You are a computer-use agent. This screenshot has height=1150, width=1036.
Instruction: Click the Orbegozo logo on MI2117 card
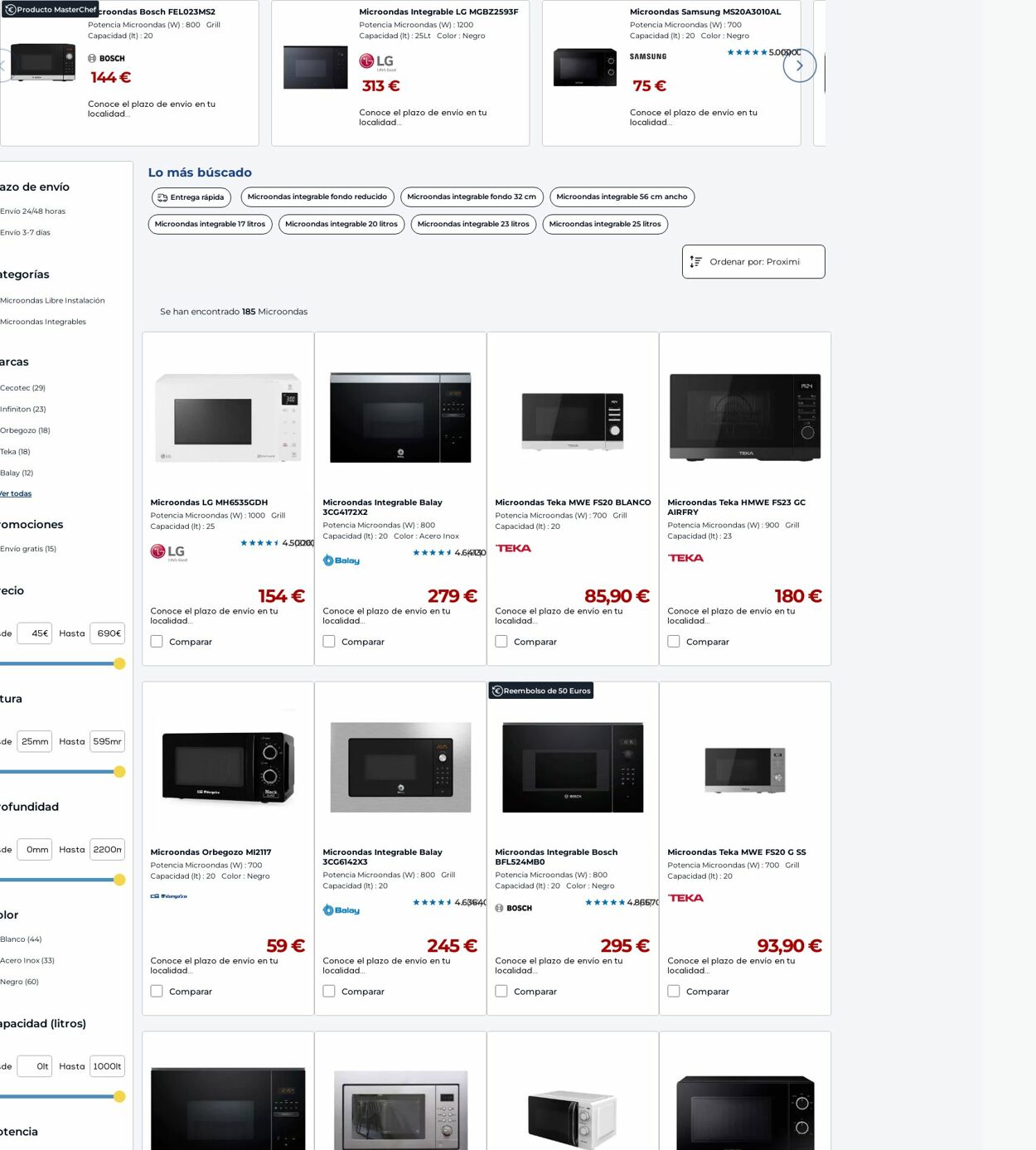click(x=169, y=896)
